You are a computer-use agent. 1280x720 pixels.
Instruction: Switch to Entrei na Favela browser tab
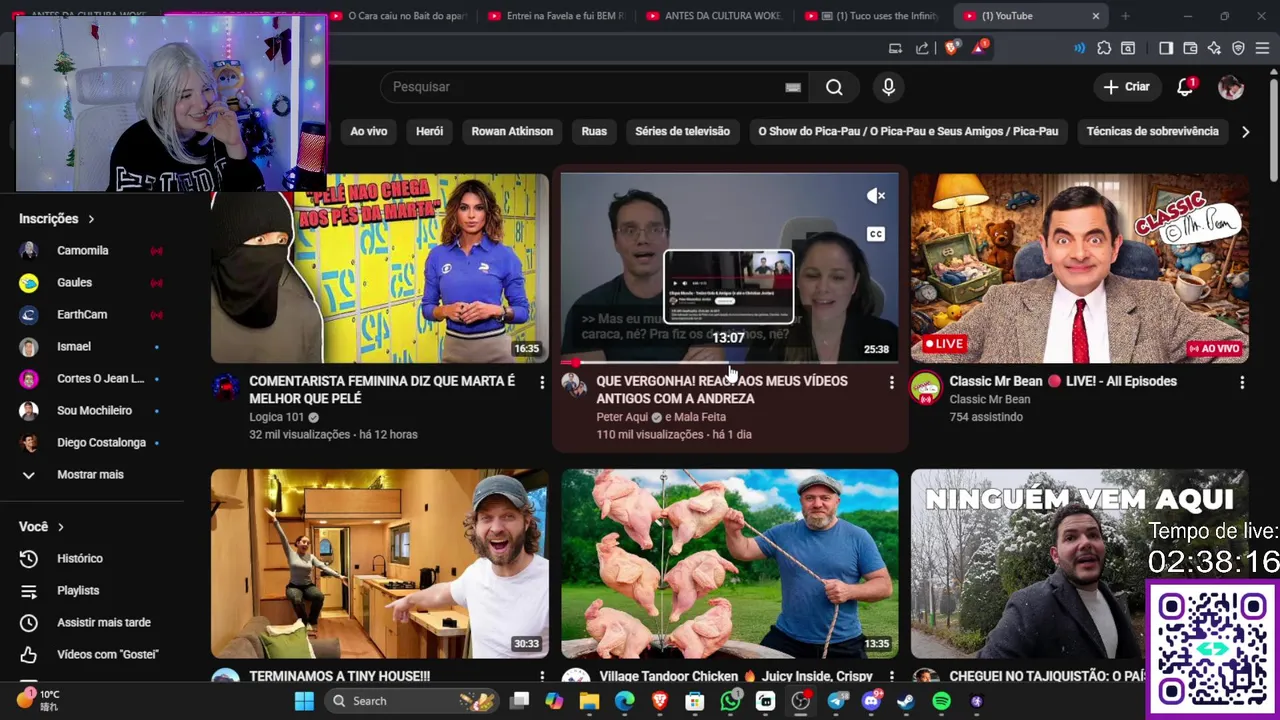tap(555, 16)
